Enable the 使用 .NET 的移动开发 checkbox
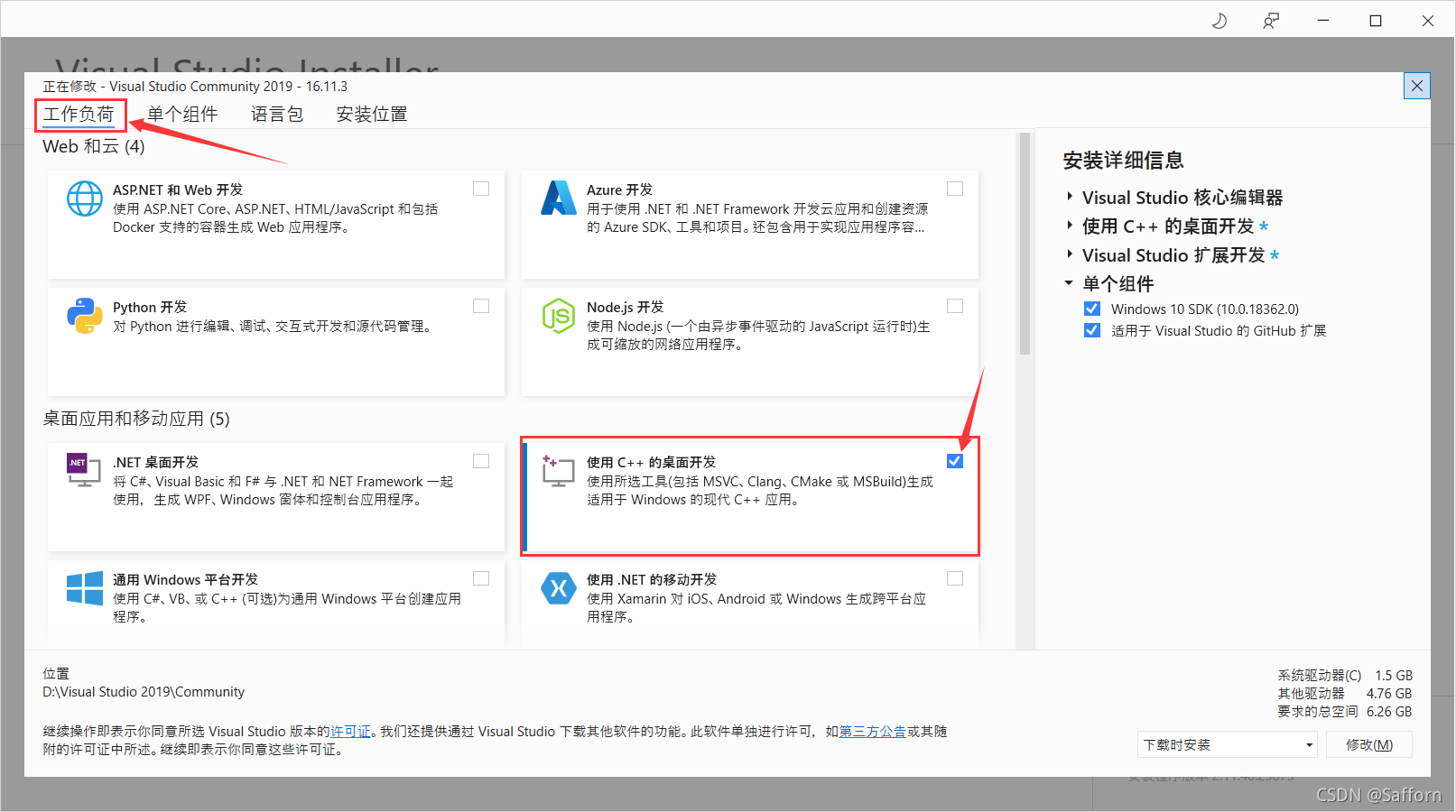The height and width of the screenshot is (812, 1456). 955,578
